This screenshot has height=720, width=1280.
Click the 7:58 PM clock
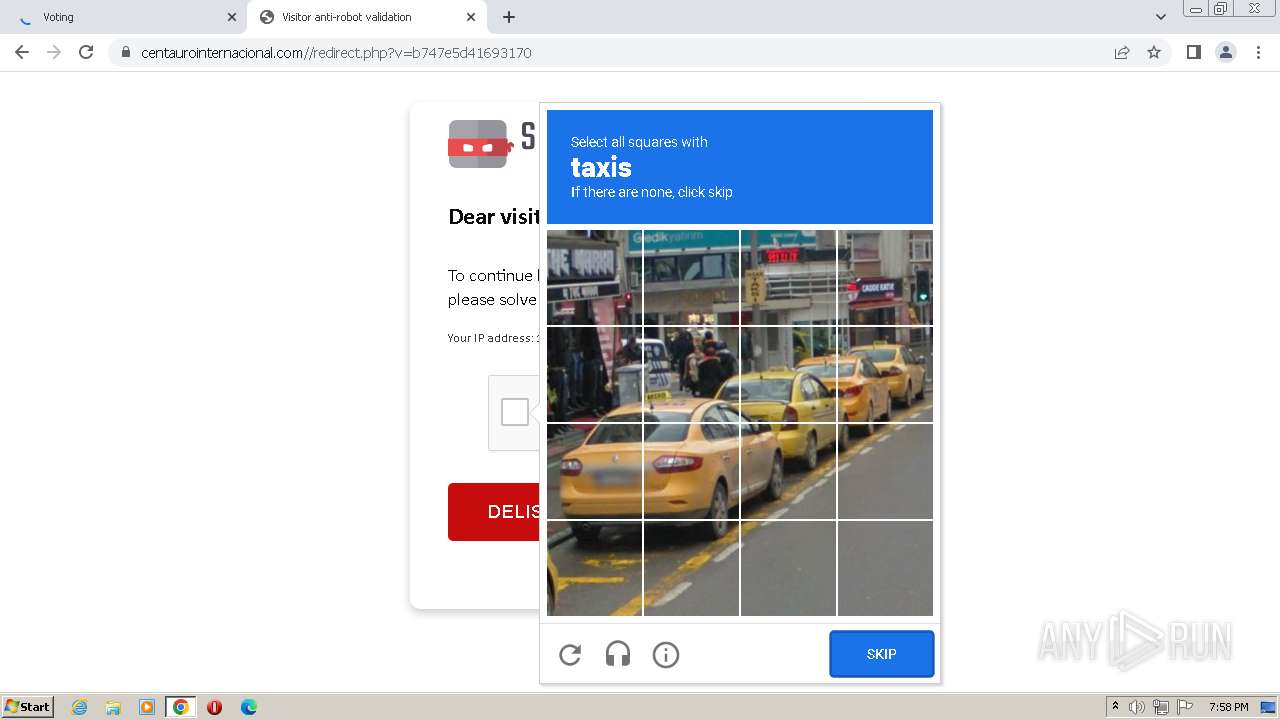coord(1228,707)
